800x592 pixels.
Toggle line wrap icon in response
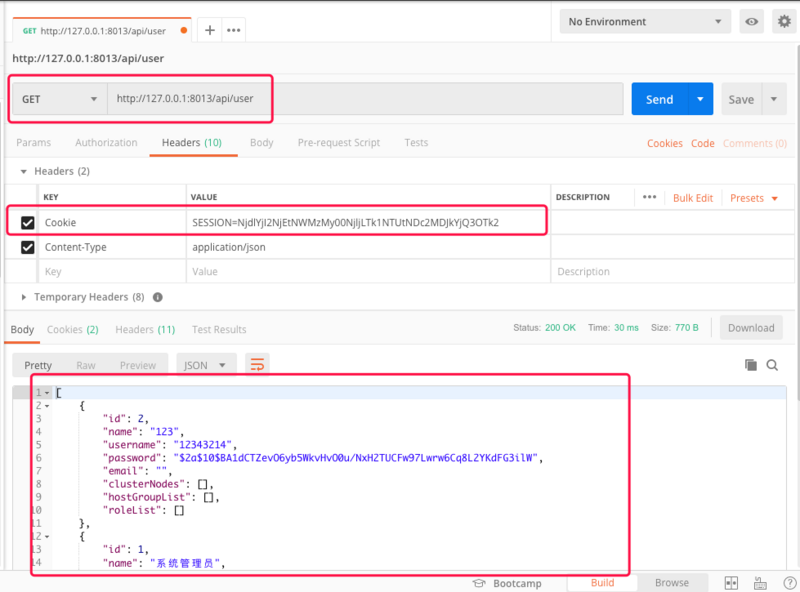pos(258,365)
